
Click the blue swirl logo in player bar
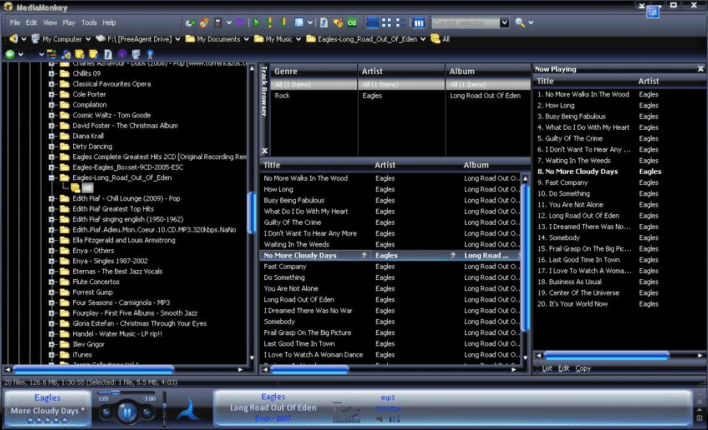(x=188, y=409)
